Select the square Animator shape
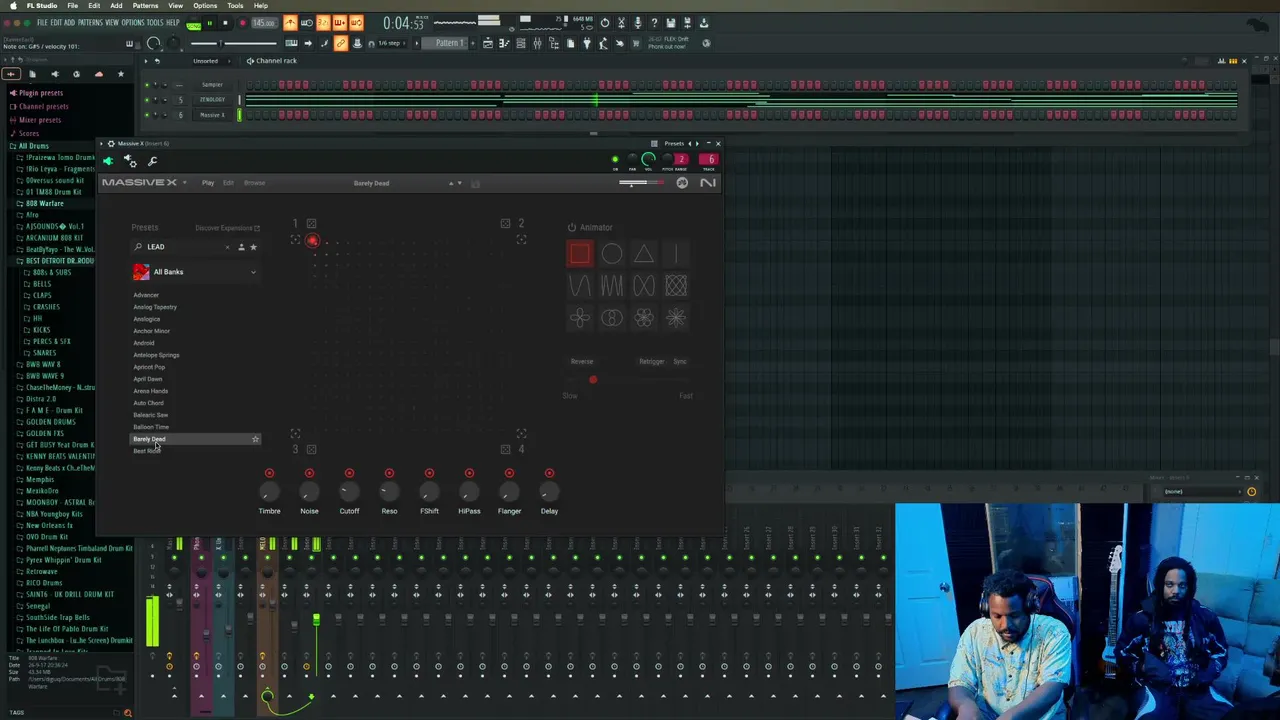This screenshot has width=1280, height=720. coord(580,254)
